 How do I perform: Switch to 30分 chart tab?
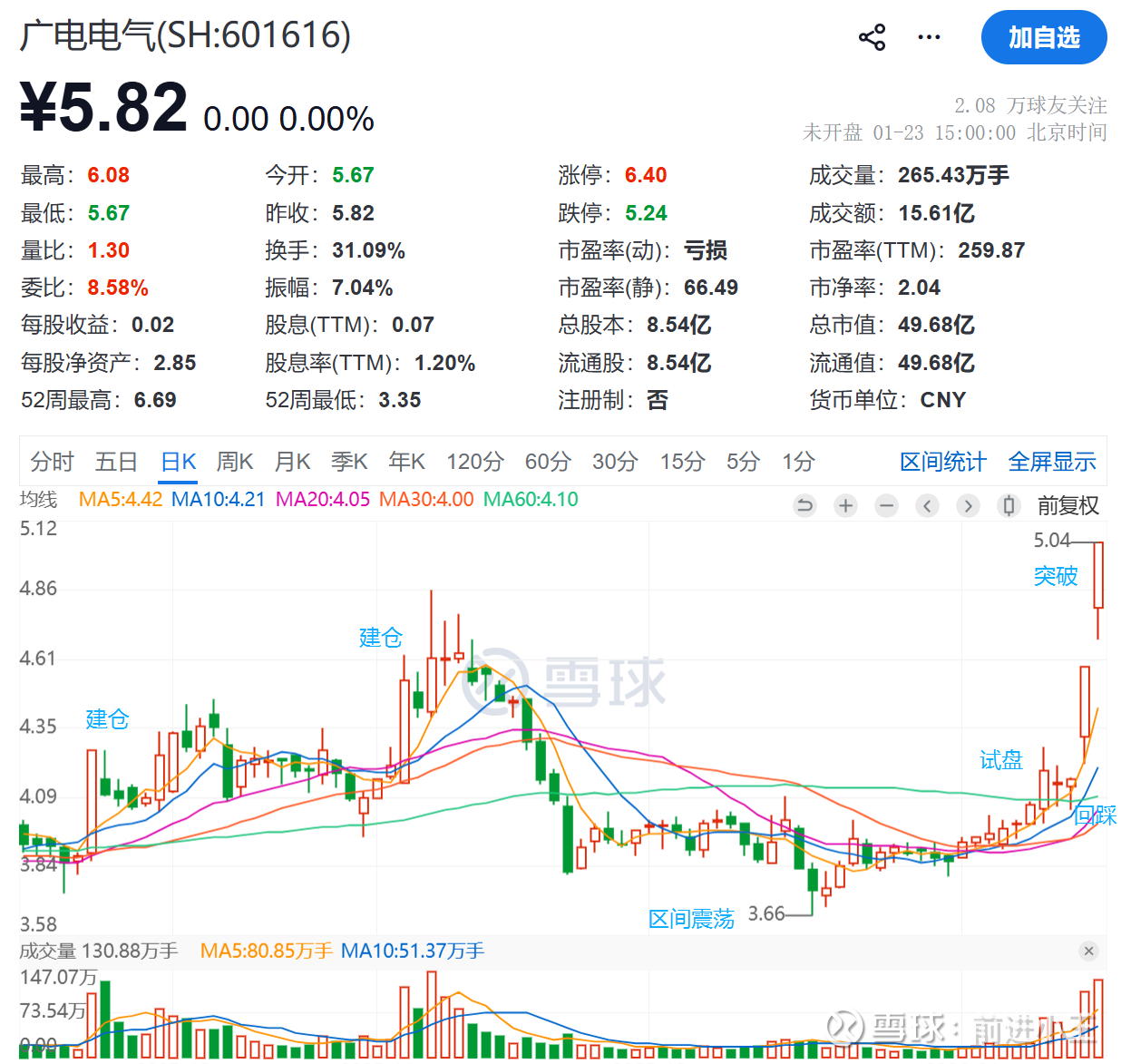[615, 462]
